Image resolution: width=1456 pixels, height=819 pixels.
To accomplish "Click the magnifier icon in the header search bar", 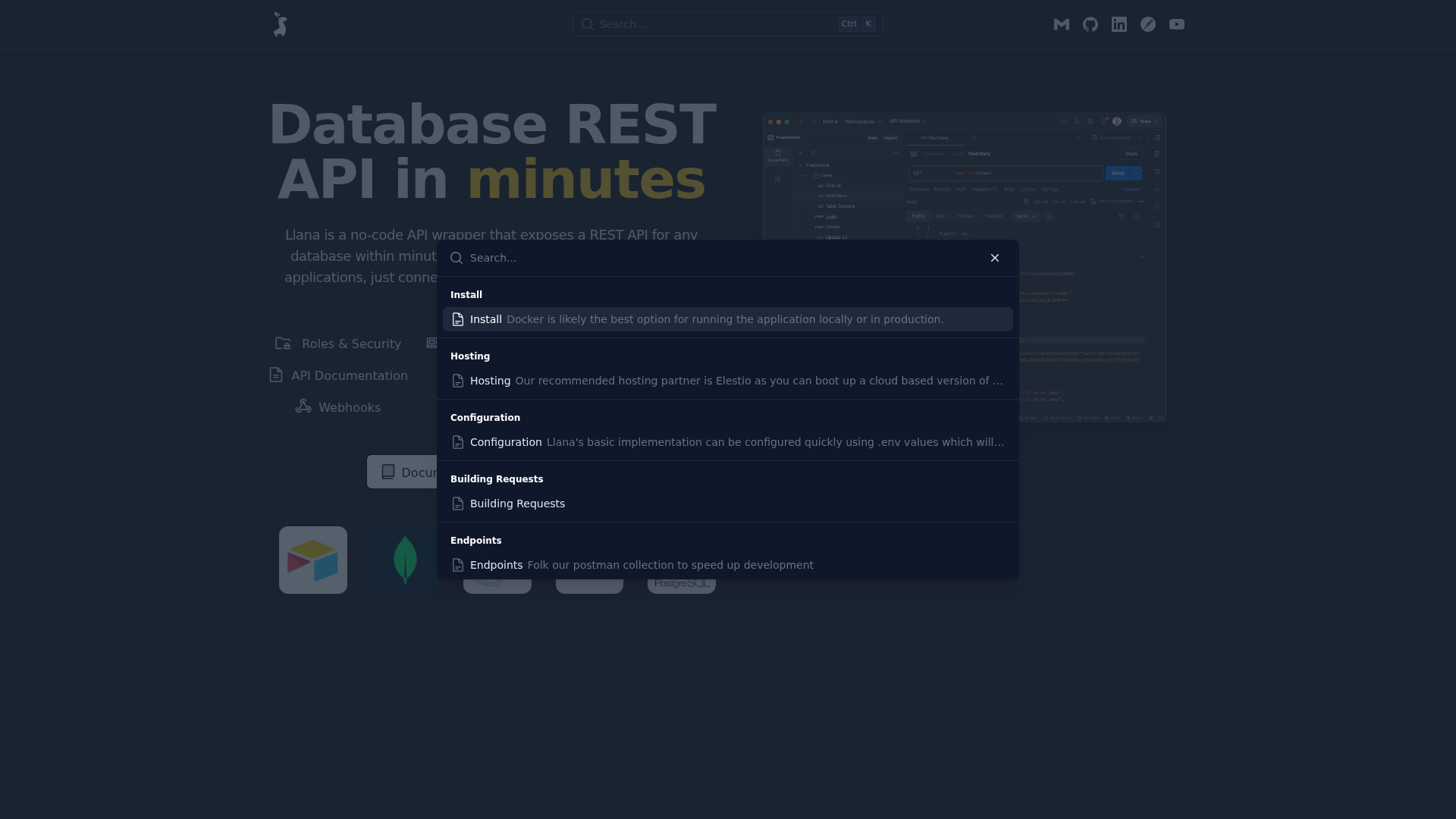I will point(587,24).
